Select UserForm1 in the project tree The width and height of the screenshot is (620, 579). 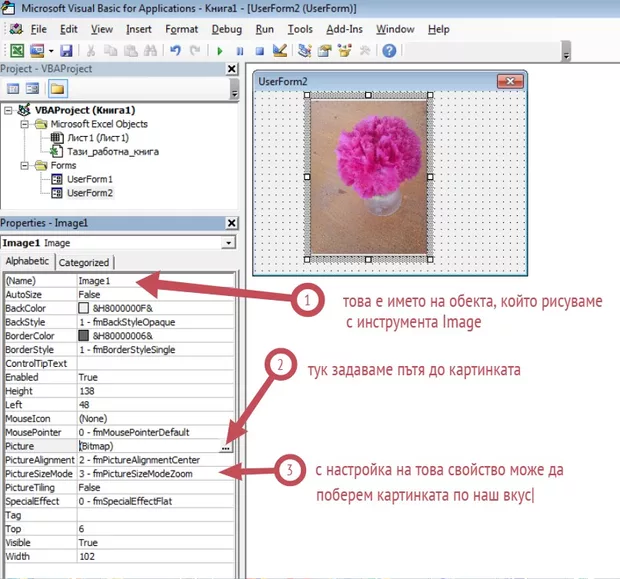(89, 179)
